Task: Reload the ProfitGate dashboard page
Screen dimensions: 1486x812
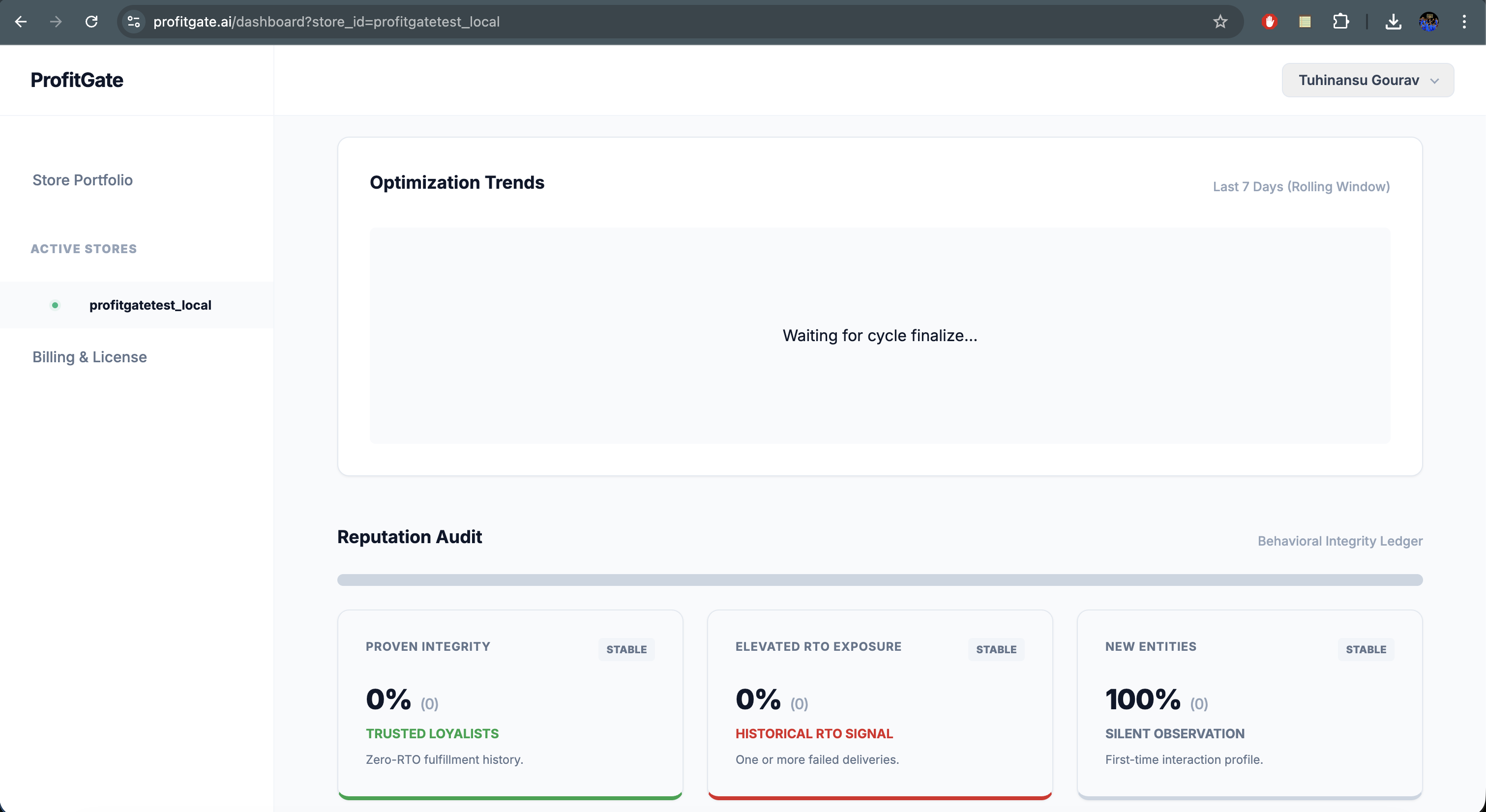Action: click(91, 21)
